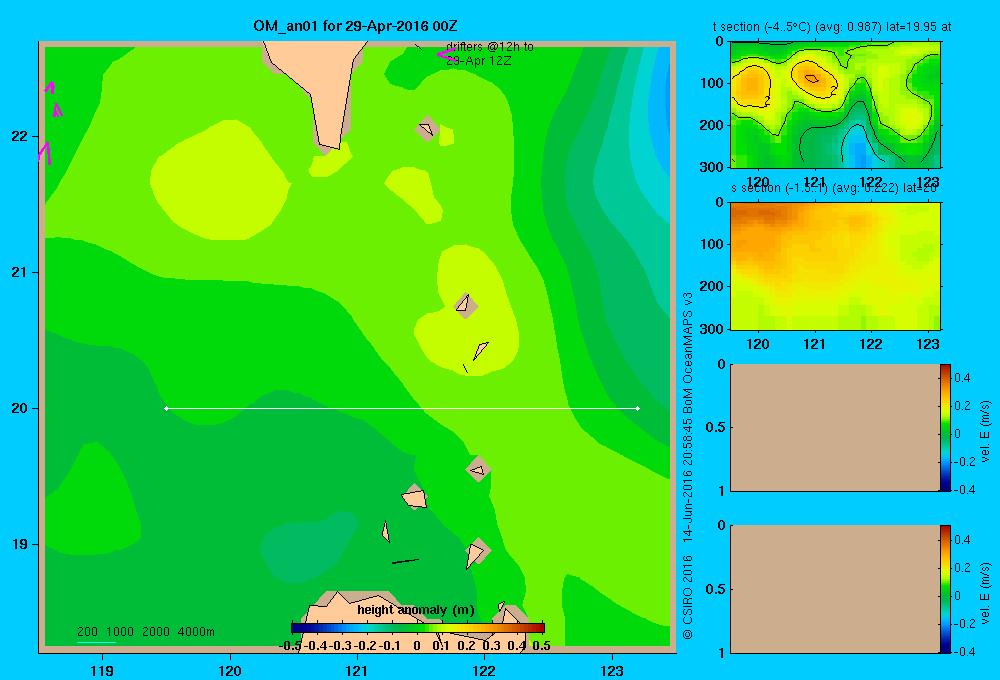Image resolution: width=1000 pixels, height=680 pixels.
Task: Click longitude label "119" on main map axis
Action: [102, 670]
